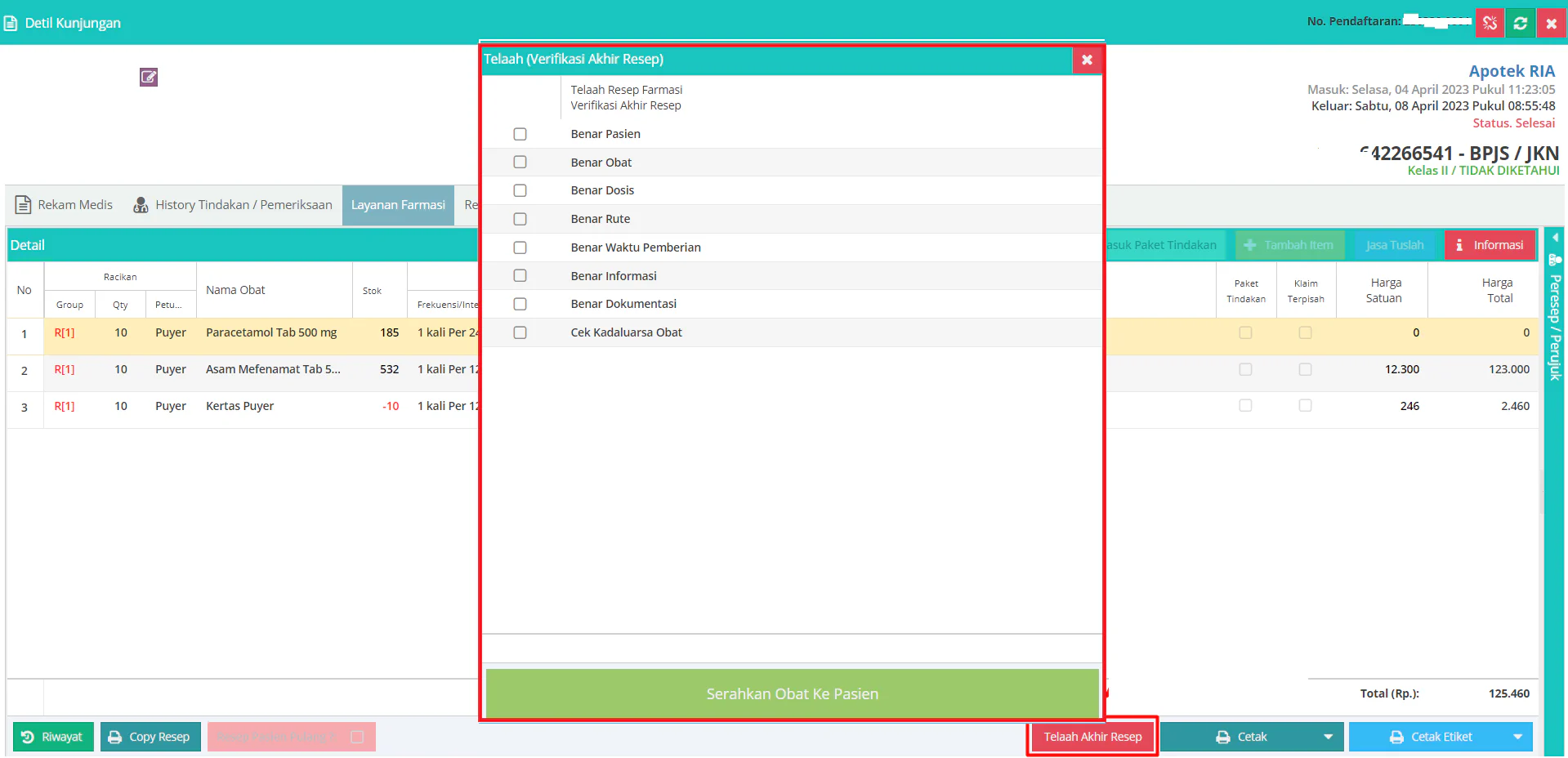Click the History Tindakan doctor icon
This screenshot has height=758, width=1568.
tap(141, 204)
